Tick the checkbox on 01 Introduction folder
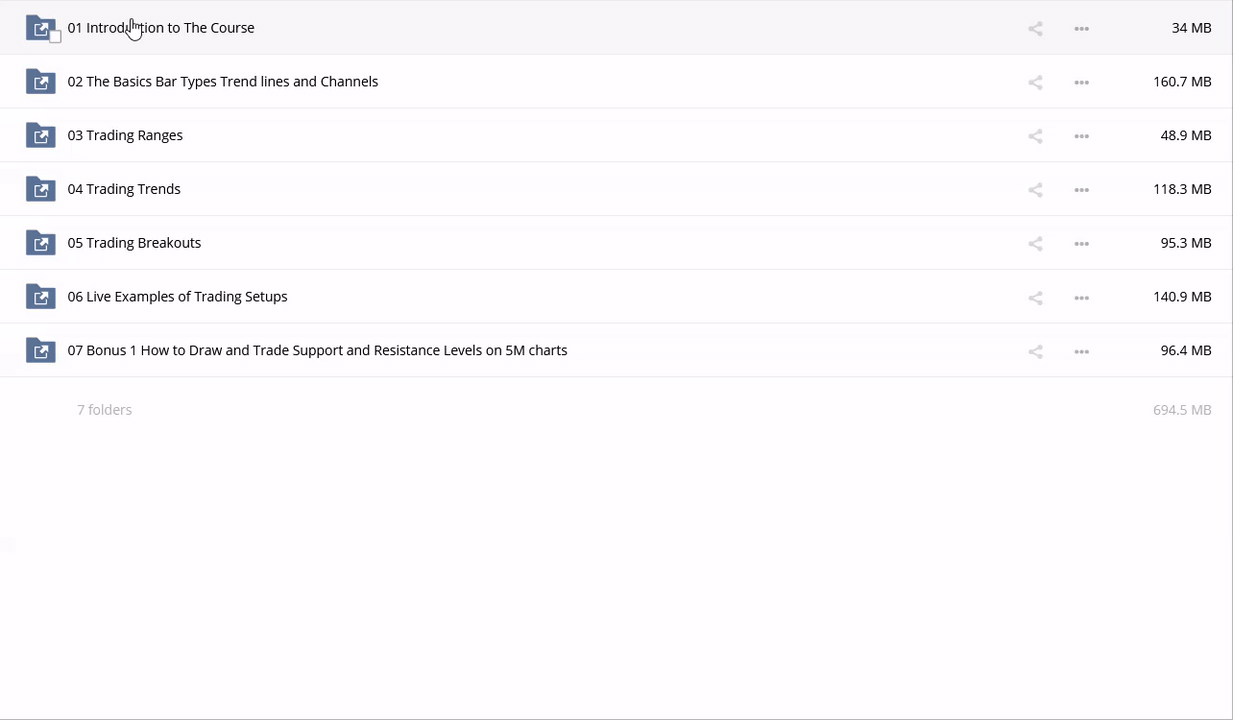Image resolution: width=1233 pixels, height=720 pixels. tap(55, 37)
